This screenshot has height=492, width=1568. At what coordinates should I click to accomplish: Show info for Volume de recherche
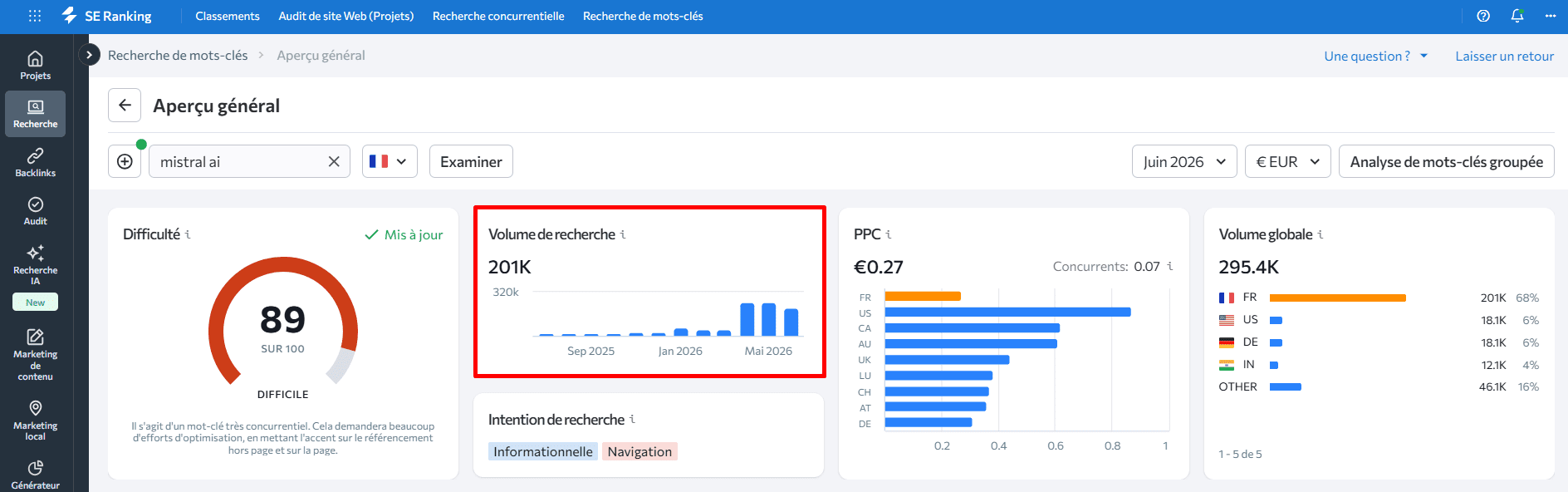623,234
